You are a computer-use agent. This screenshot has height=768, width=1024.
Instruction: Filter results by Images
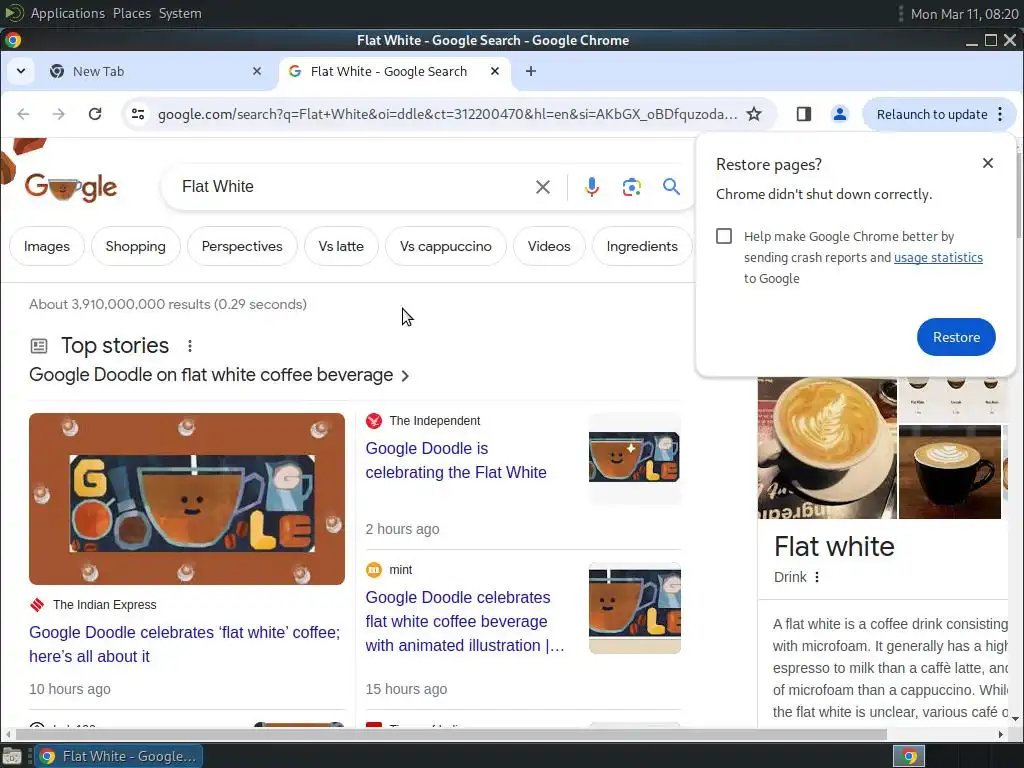tap(46, 246)
